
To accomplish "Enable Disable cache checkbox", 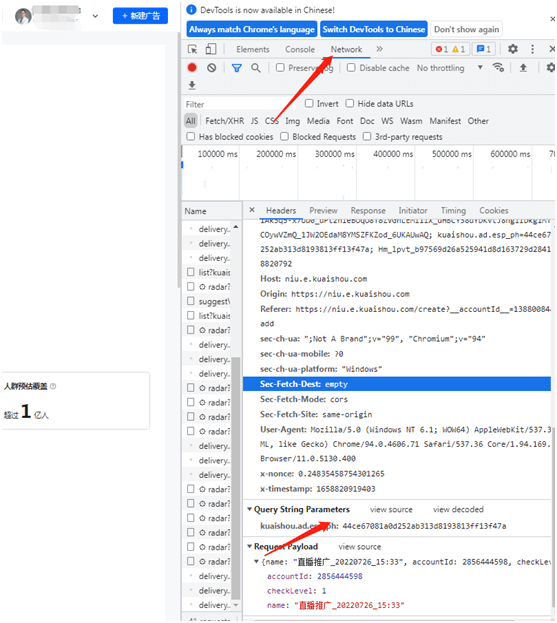I will [x=351, y=68].
